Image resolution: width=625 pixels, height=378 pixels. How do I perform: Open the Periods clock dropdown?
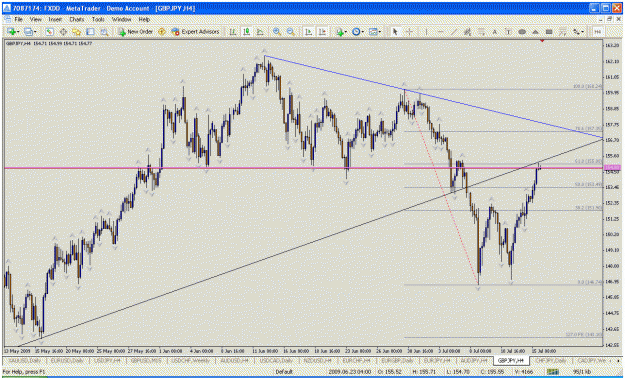[x=357, y=32]
